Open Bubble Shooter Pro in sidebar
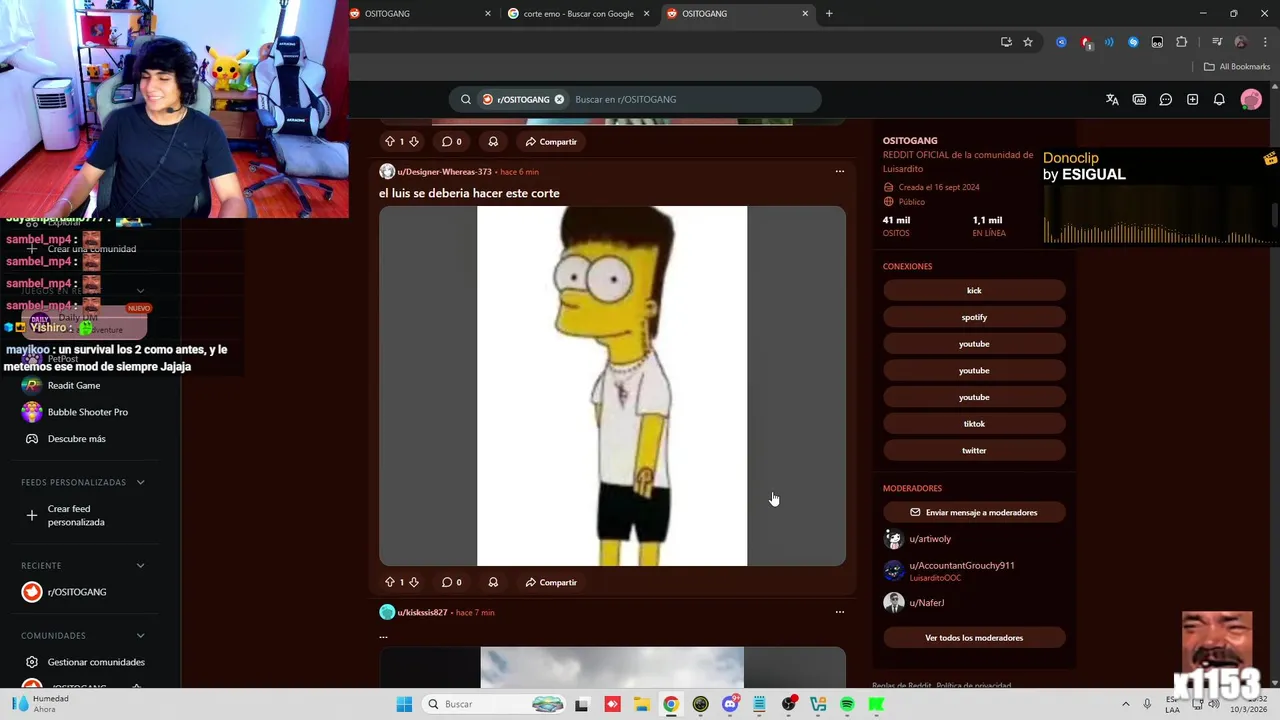The height and width of the screenshot is (720, 1280). click(x=88, y=412)
